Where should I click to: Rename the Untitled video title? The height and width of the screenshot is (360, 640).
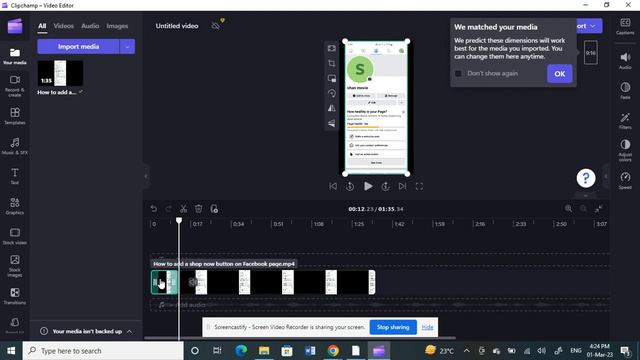pyautogui.click(x=177, y=26)
